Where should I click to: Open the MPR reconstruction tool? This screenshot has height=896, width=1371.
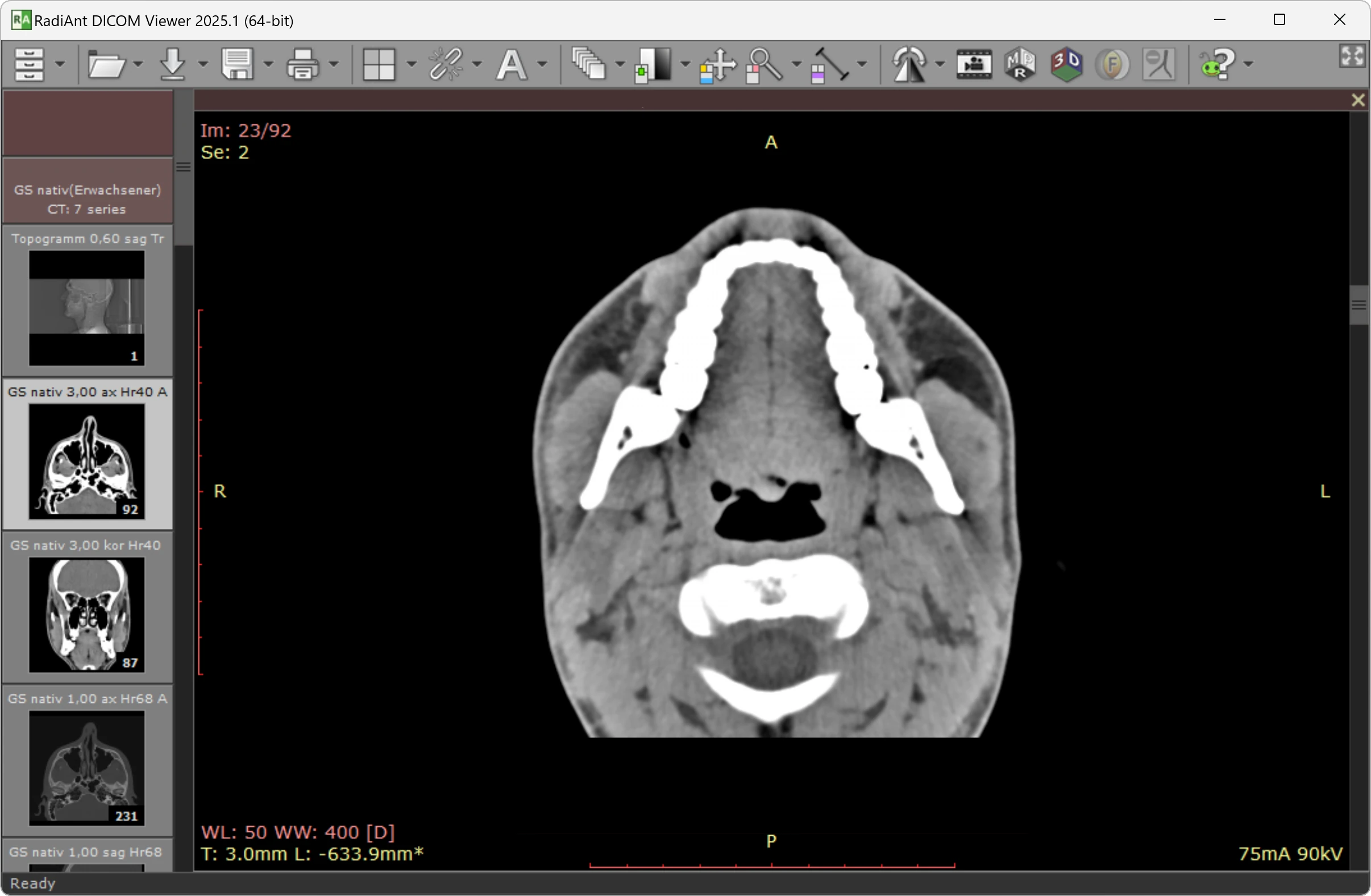pos(1020,65)
